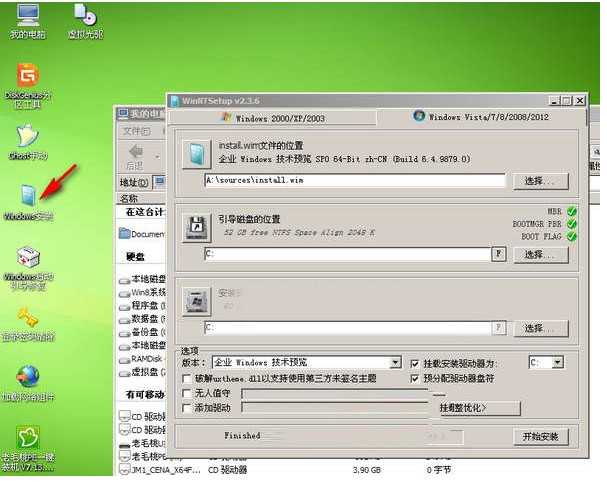Viewport: 607px width, 494px height.
Task: Launch DiskGenius partition tool icon
Action: [x=27, y=85]
